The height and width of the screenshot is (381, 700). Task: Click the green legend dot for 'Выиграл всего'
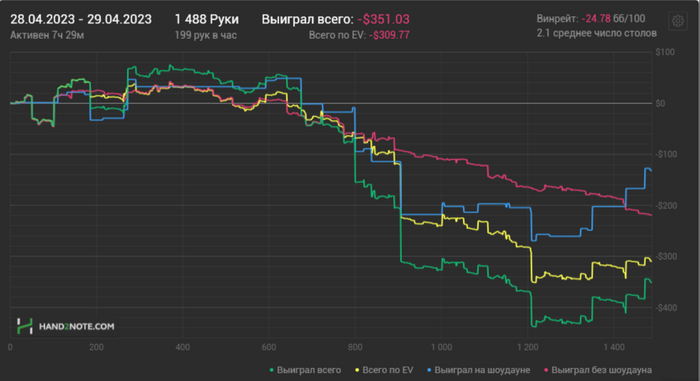coord(271,370)
